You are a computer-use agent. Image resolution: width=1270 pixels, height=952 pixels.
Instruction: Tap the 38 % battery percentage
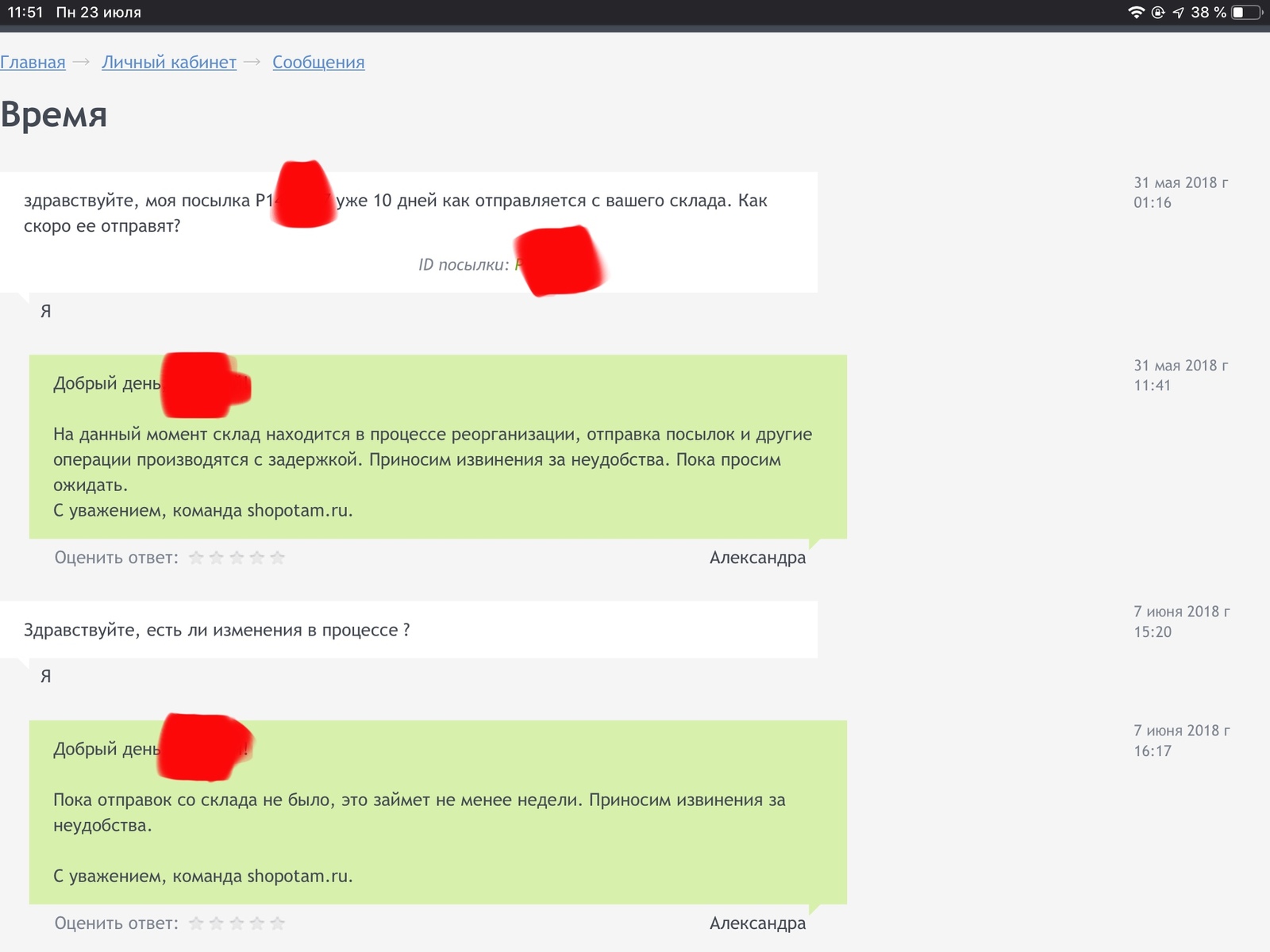click(x=1208, y=12)
